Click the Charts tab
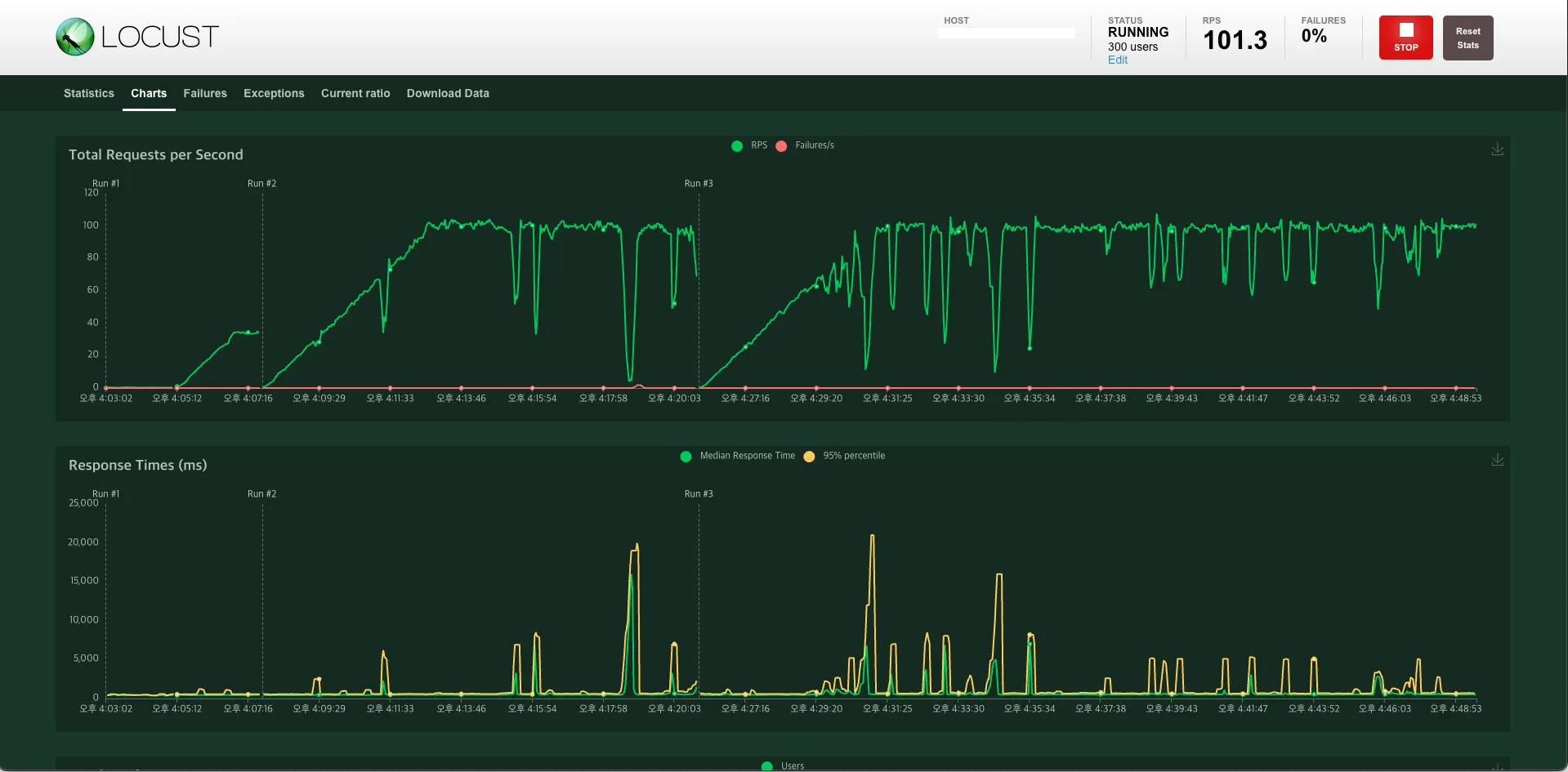Viewport: 1568px width, 772px height. [149, 93]
